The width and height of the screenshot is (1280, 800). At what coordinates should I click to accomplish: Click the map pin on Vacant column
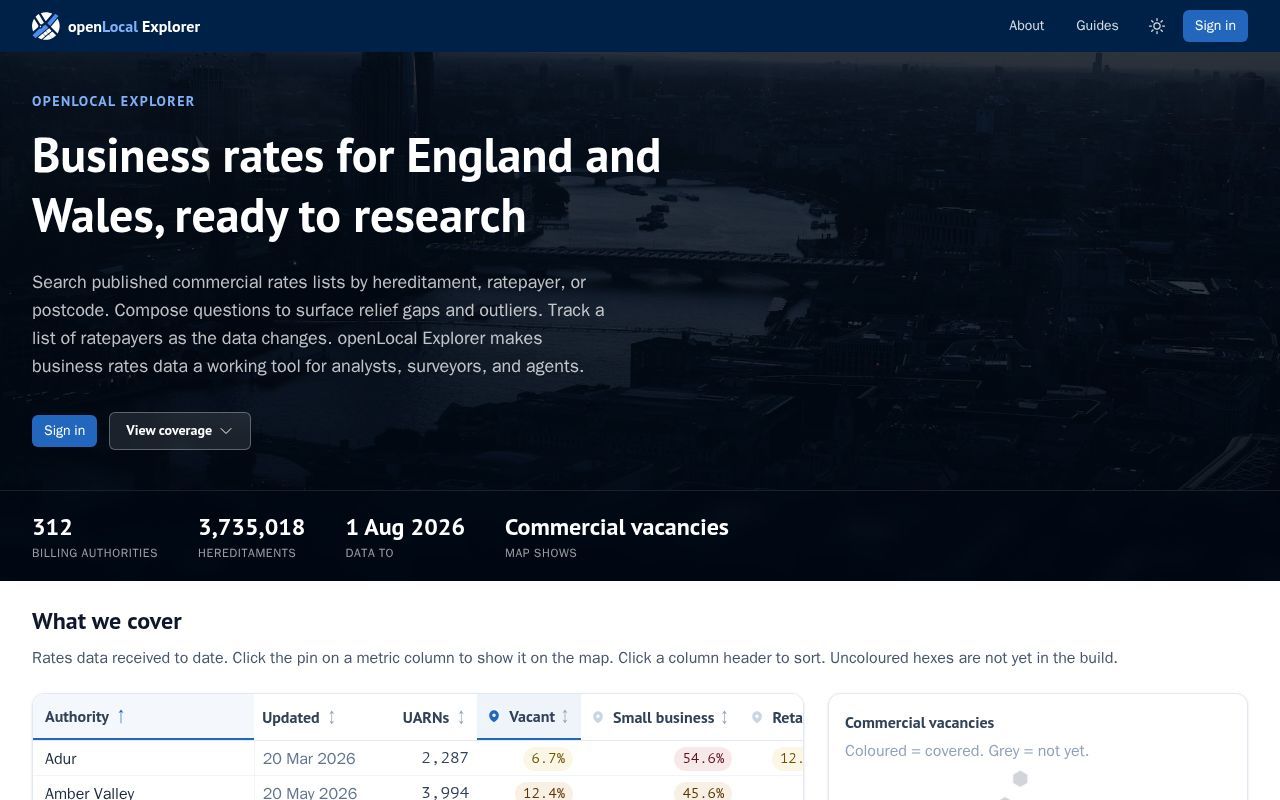pos(494,716)
